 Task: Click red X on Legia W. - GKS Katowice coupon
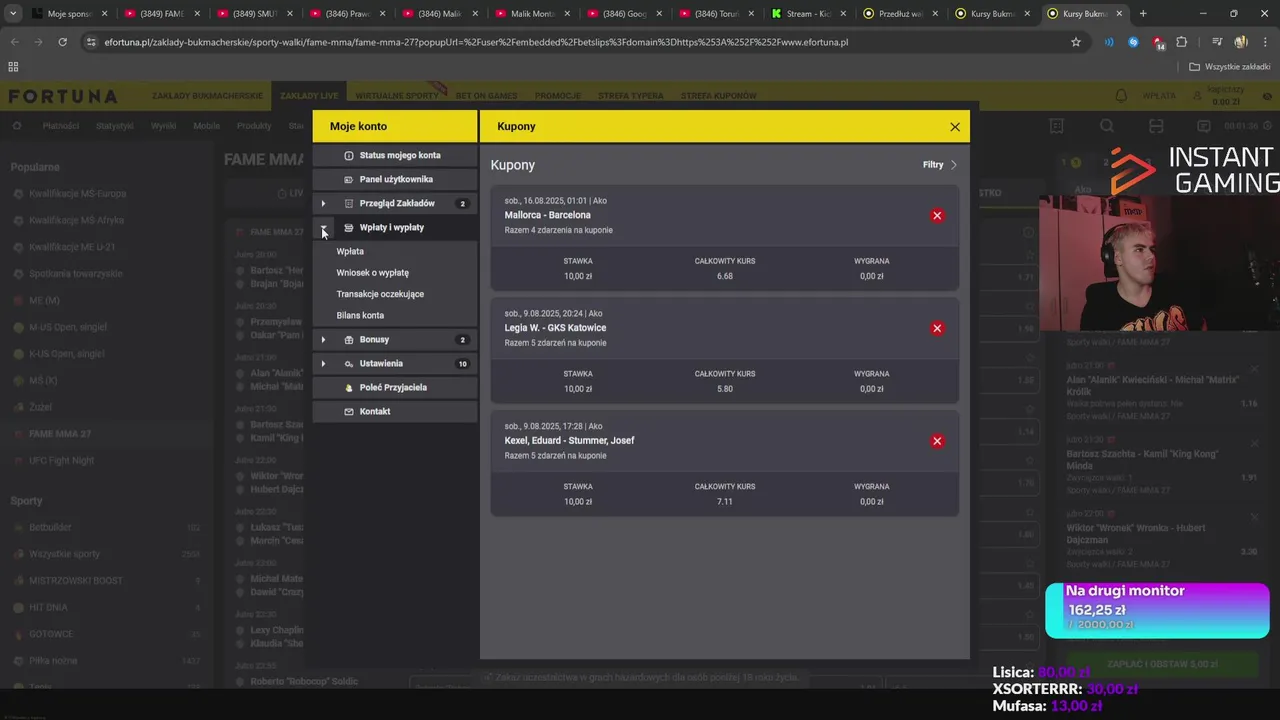pos(937,329)
